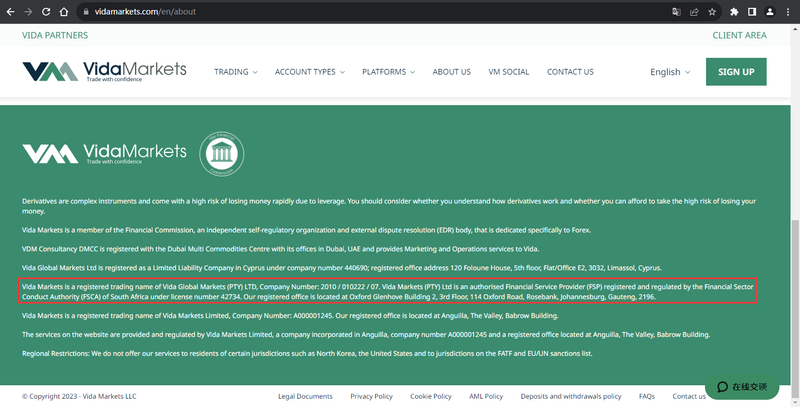Expand the TRADING dropdown menu
The height and width of the screenshot is (407, 800).
click(x=236, y=72)
